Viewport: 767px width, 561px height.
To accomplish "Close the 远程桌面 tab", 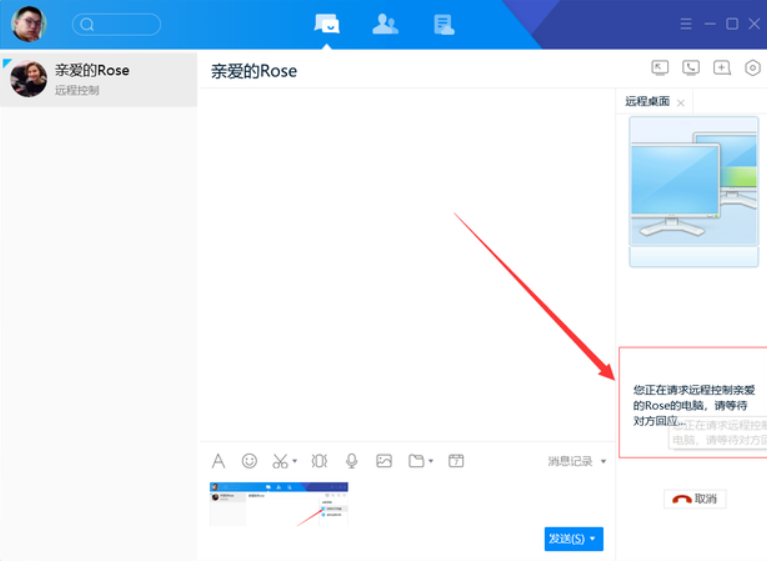I will pyautogui.click(x=681, y=103).
